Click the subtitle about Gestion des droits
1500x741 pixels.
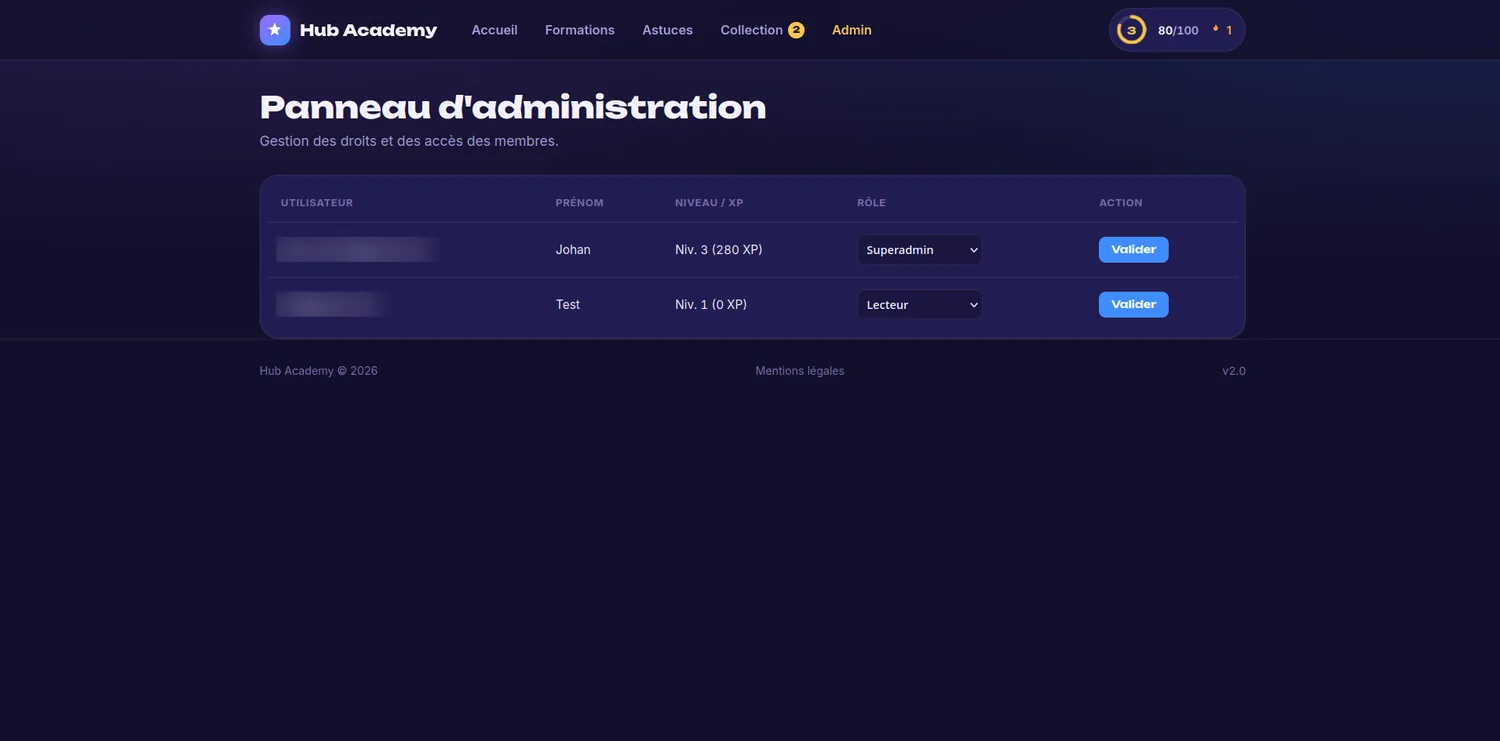[409, 141]
